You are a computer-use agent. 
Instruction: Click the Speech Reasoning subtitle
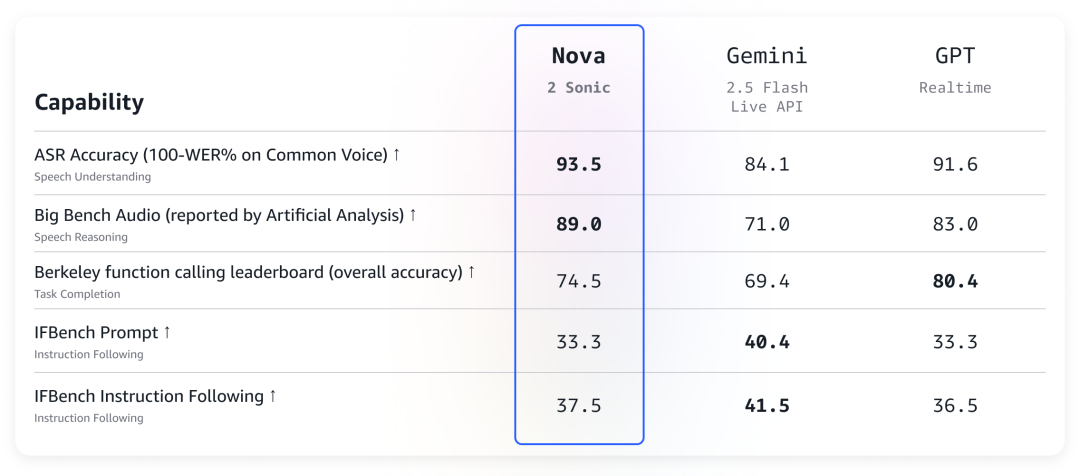click(x=81, y=238)
